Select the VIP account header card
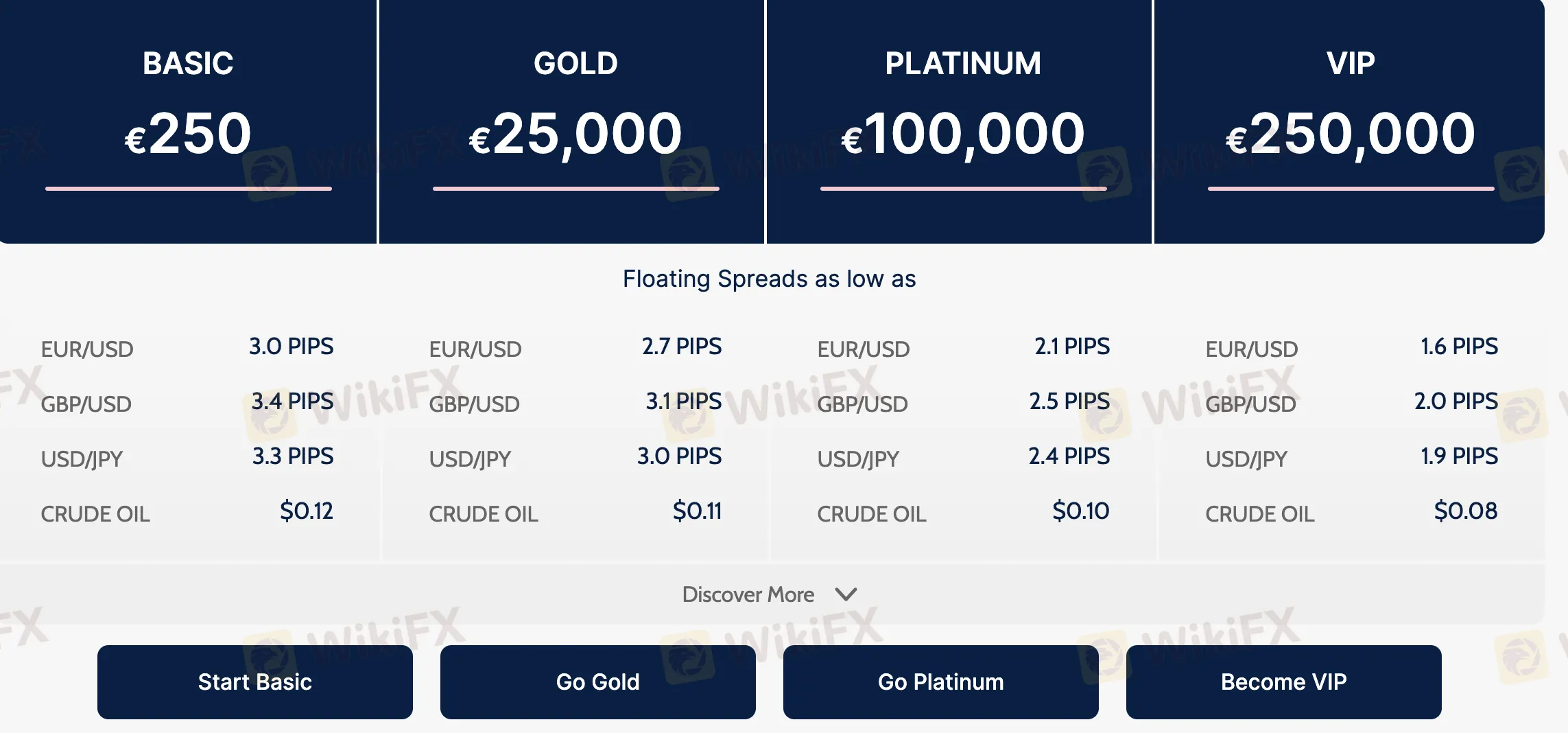 1350,121
